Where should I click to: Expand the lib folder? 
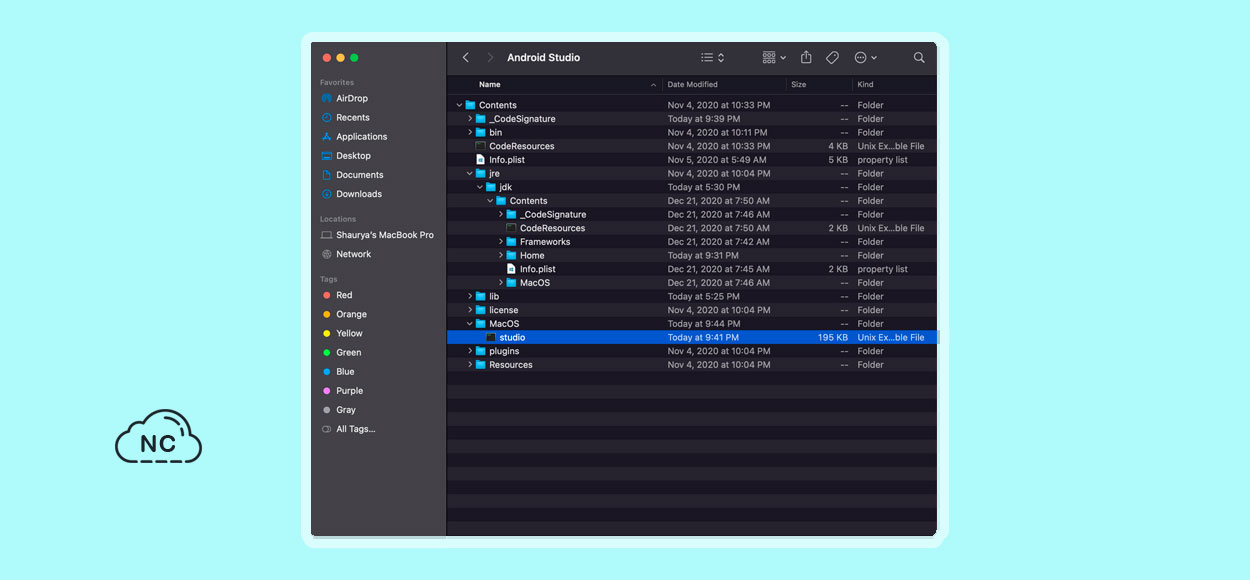coord(470,297)
